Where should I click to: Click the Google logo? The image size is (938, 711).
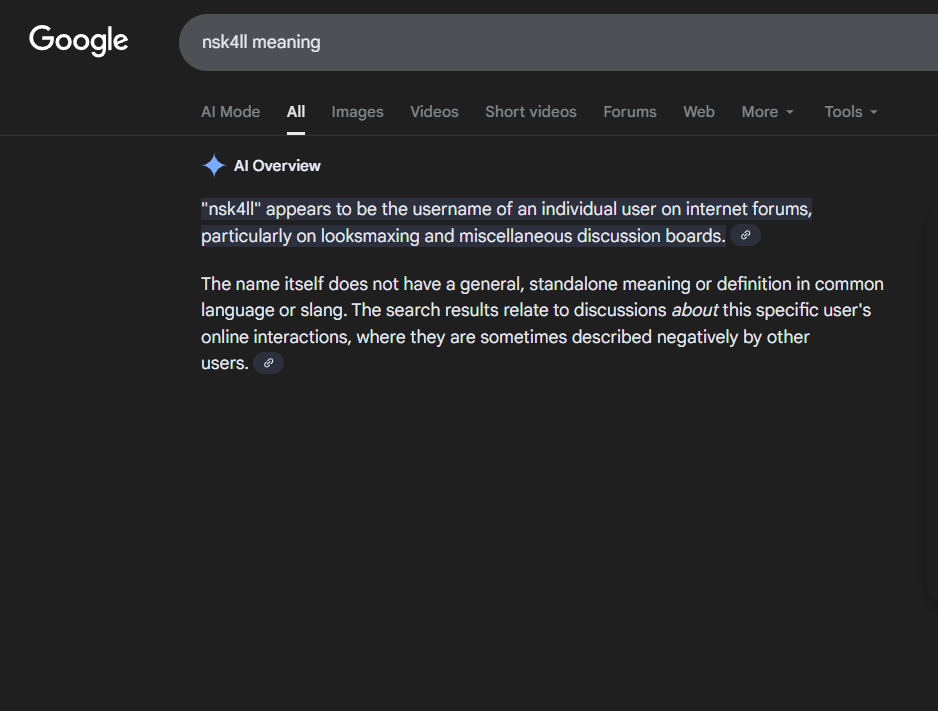click(x=78, y=40)
